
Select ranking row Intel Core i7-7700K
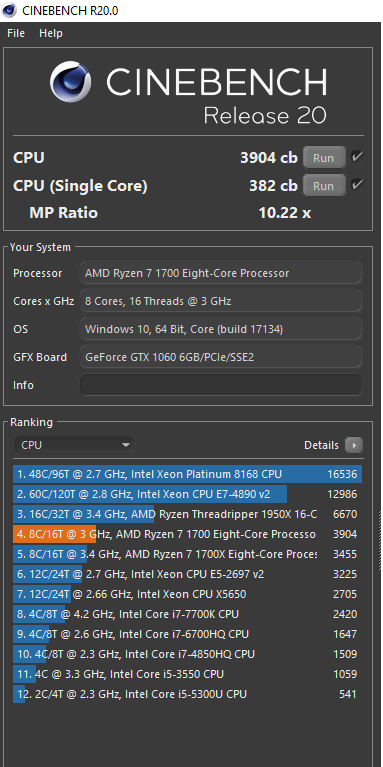pyautogui.click(x=187, y=614)
